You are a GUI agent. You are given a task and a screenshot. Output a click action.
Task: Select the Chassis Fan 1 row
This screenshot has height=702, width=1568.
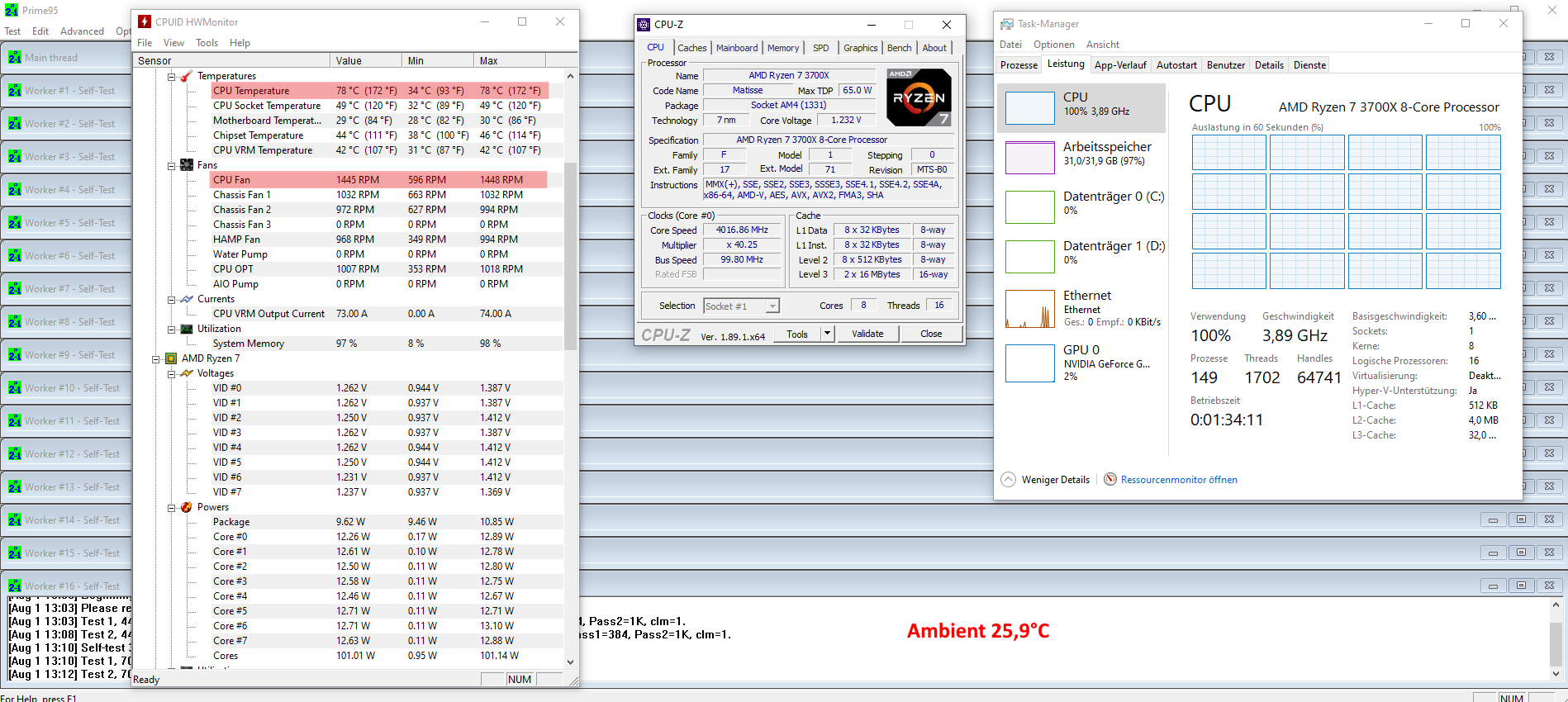click(x=378, y=195)
